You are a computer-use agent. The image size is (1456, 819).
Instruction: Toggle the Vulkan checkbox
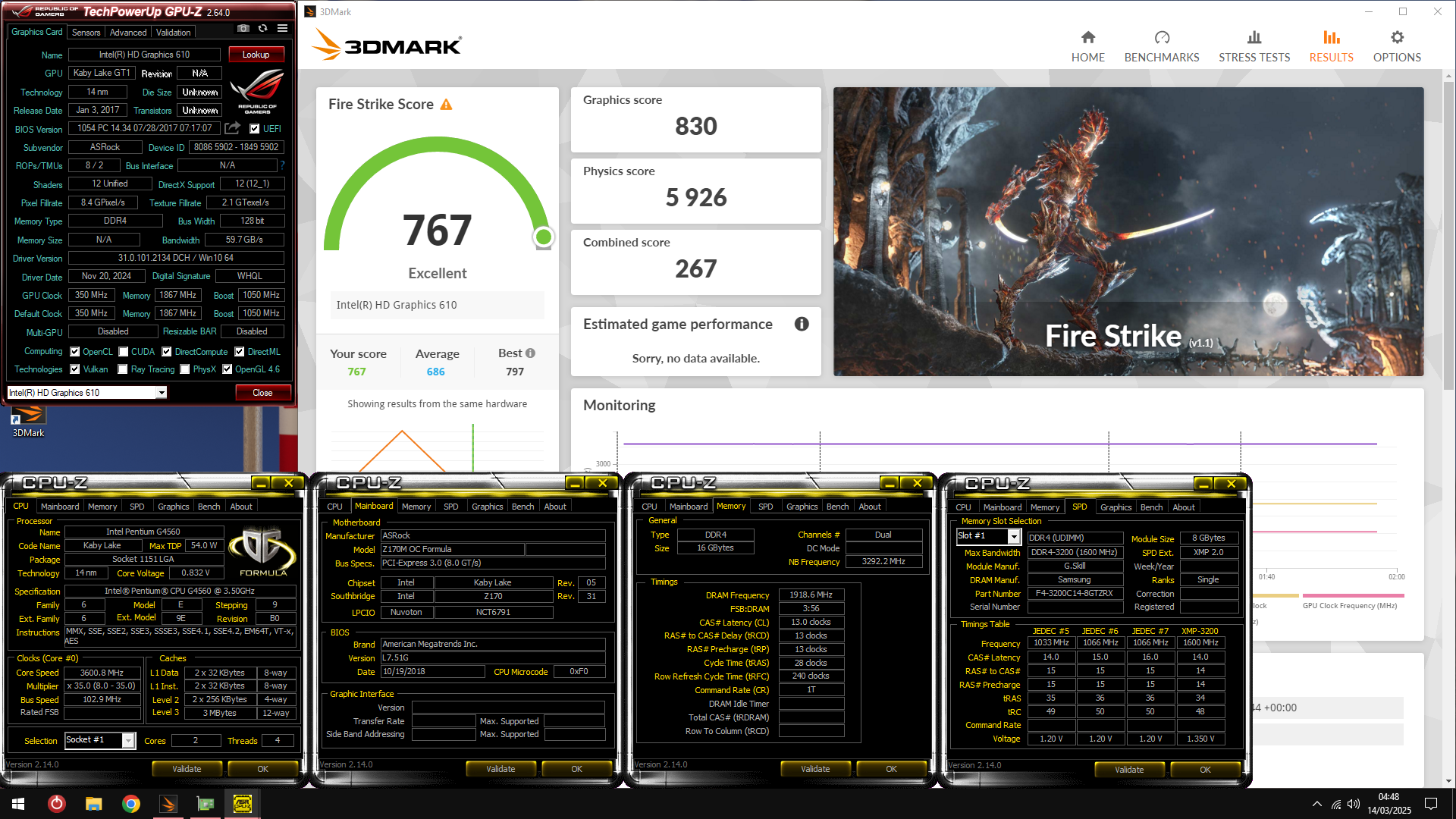75,369
